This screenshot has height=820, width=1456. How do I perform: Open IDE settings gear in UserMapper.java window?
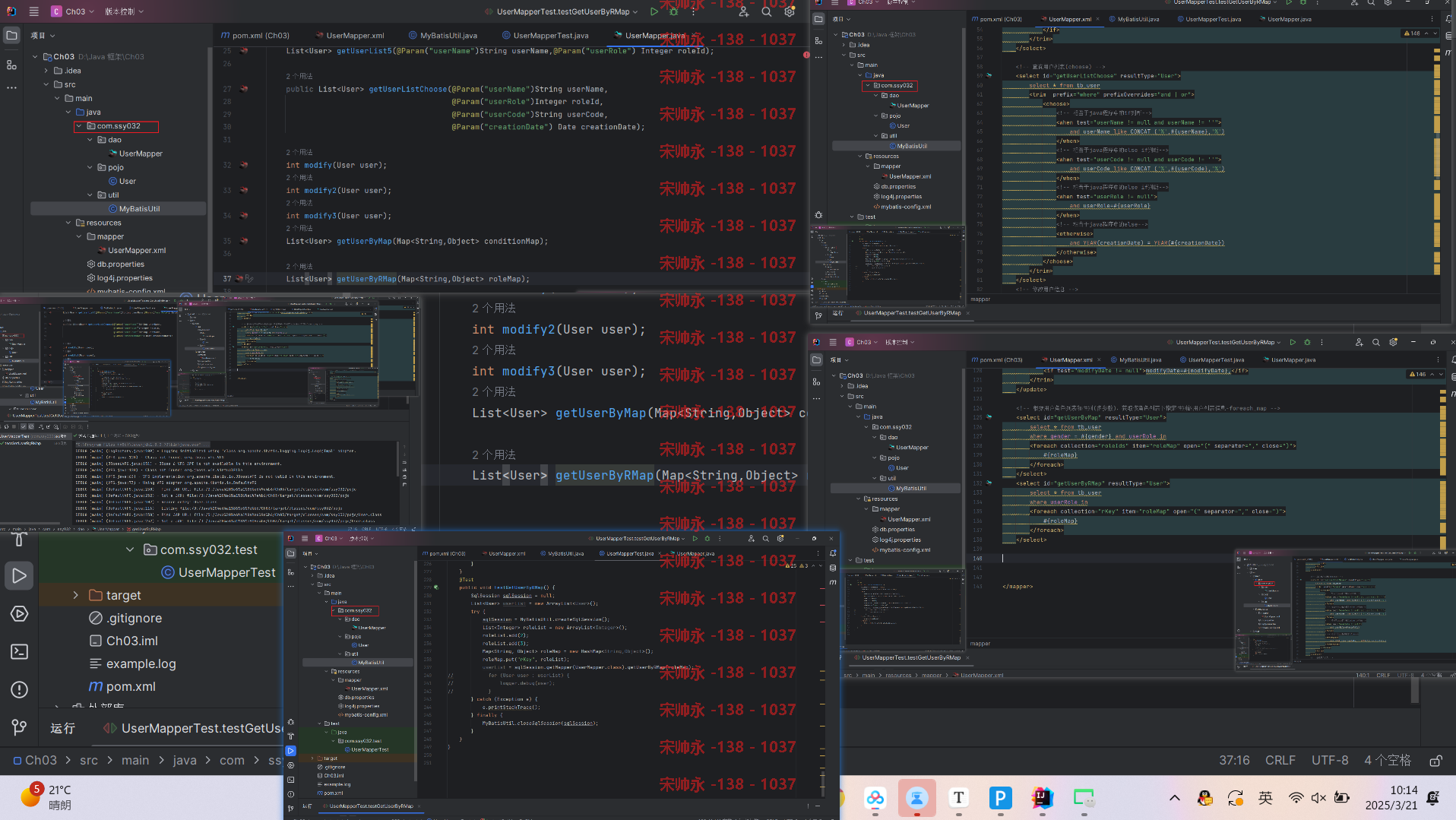(x=790, y=11)
